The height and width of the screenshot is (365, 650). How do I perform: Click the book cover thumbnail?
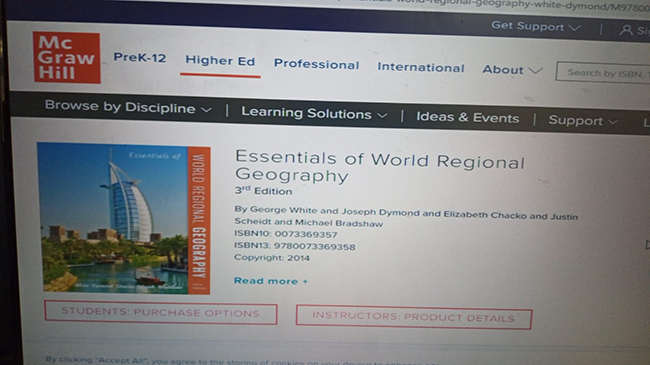124,219
